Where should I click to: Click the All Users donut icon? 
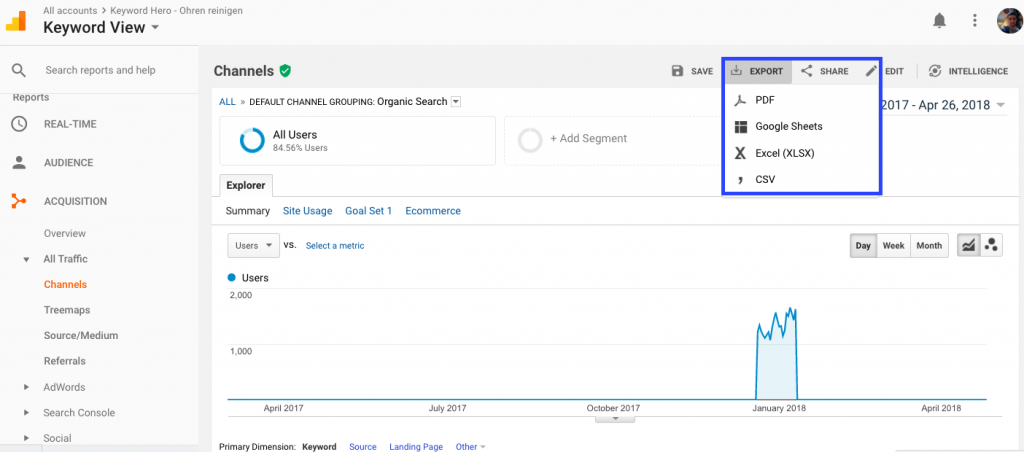[x=252, y=140]
